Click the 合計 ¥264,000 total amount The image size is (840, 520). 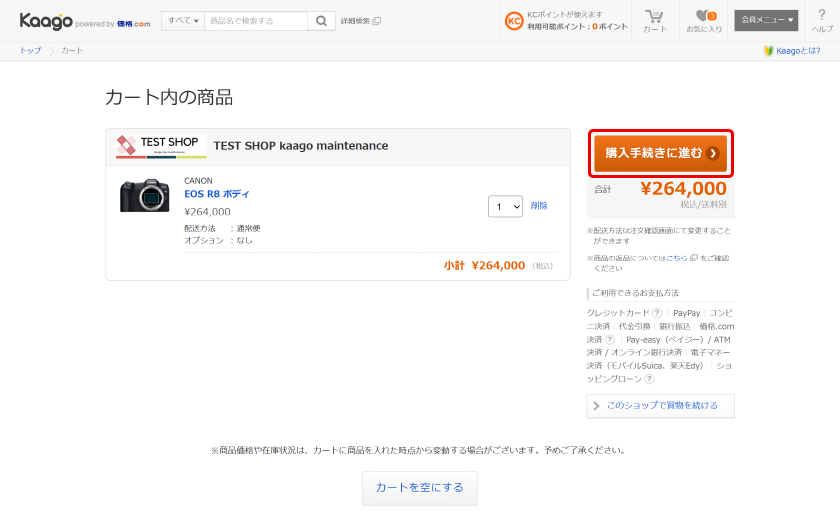(661, 189)
